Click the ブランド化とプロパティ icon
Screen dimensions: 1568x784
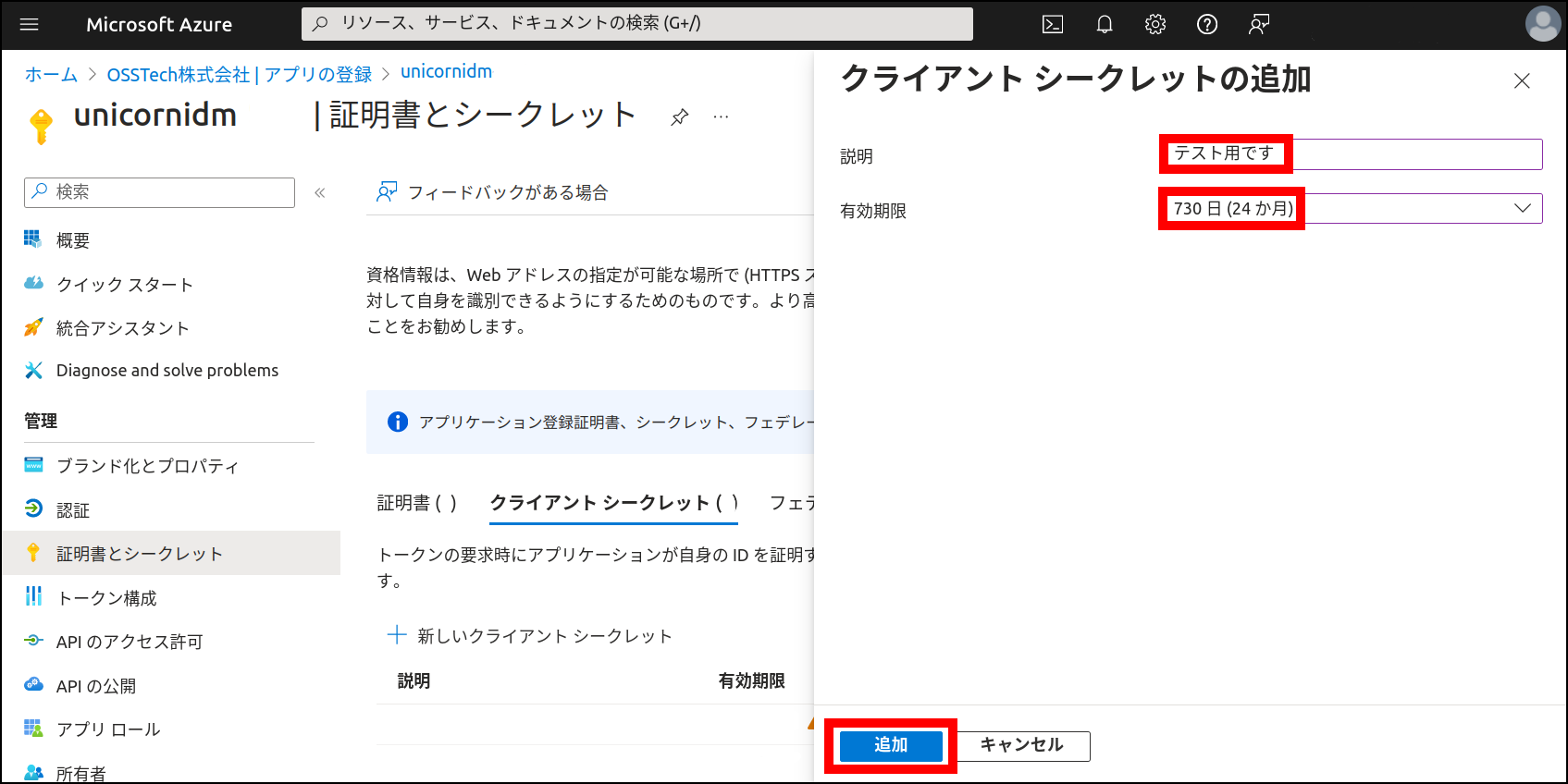click(x=33, y=464)
